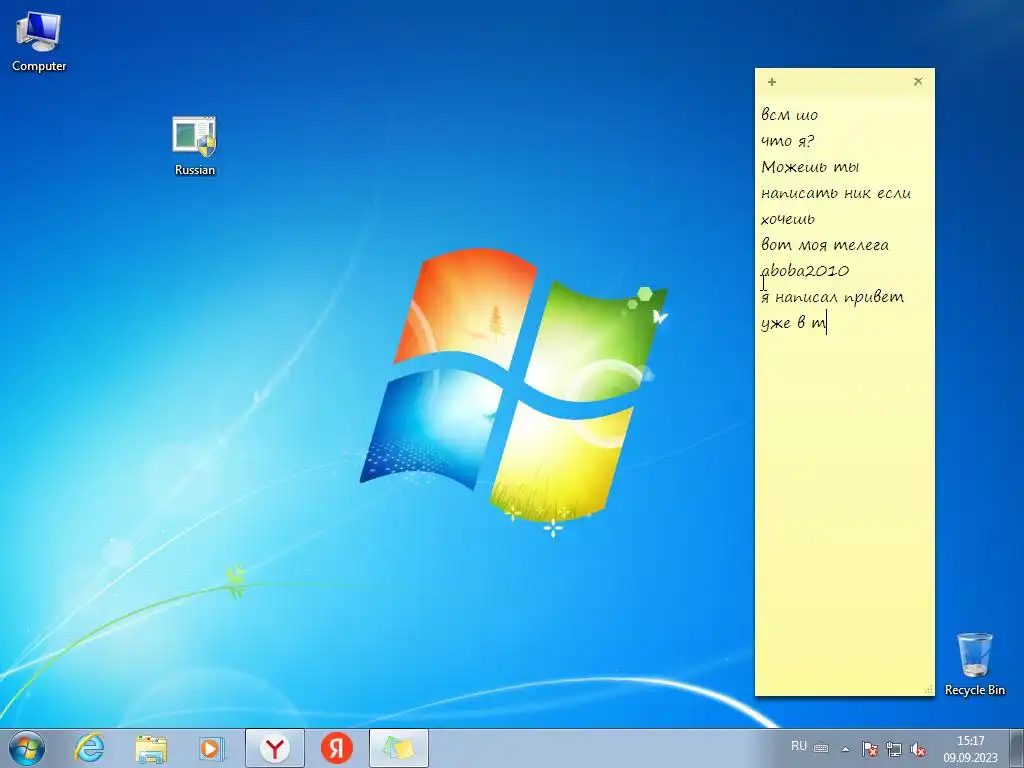Place the cursor in line "всм шо"
Viewport: 1024px width, 768px height.
point(790,115)
